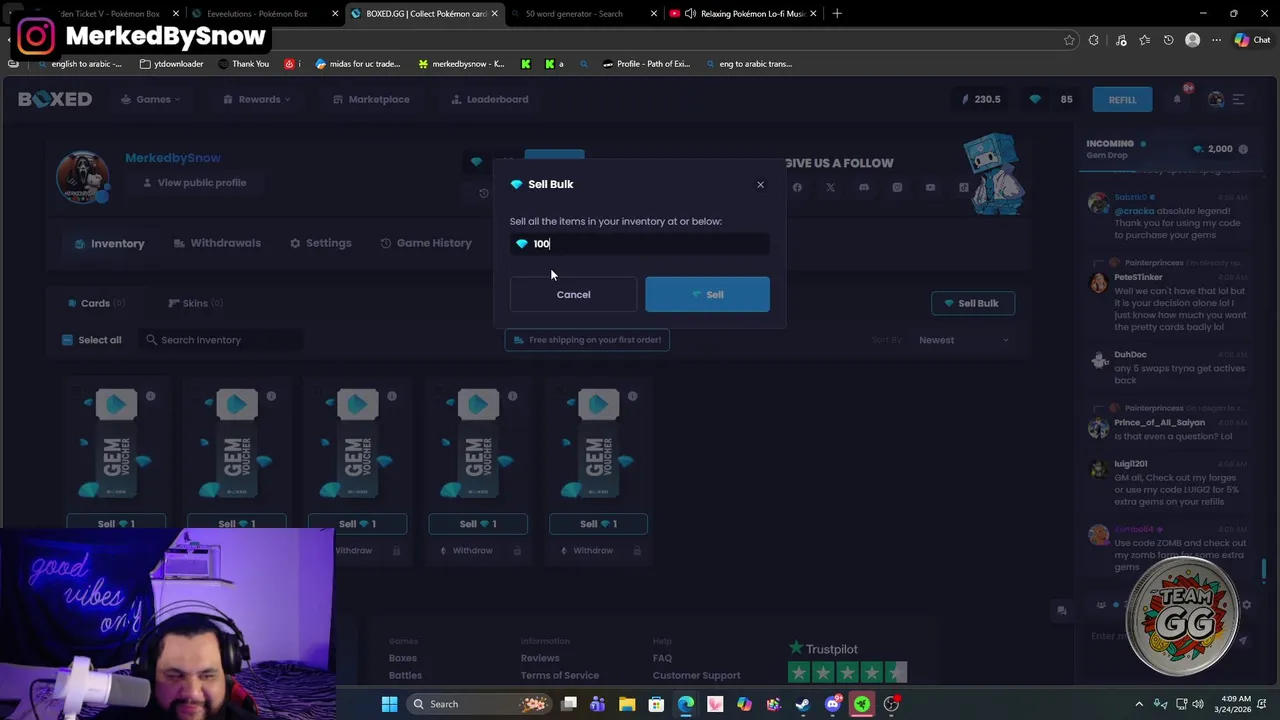Click info icon on fourth Gem Voucher
The height and width of the screenshot is (720, 1280).
[512, 396]
